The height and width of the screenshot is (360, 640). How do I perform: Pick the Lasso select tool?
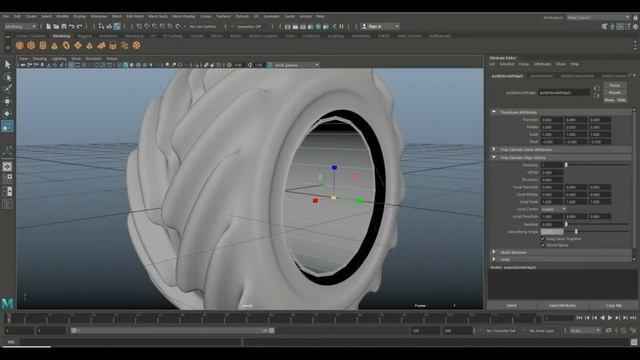pyautogui.click(x=7, y=77)
